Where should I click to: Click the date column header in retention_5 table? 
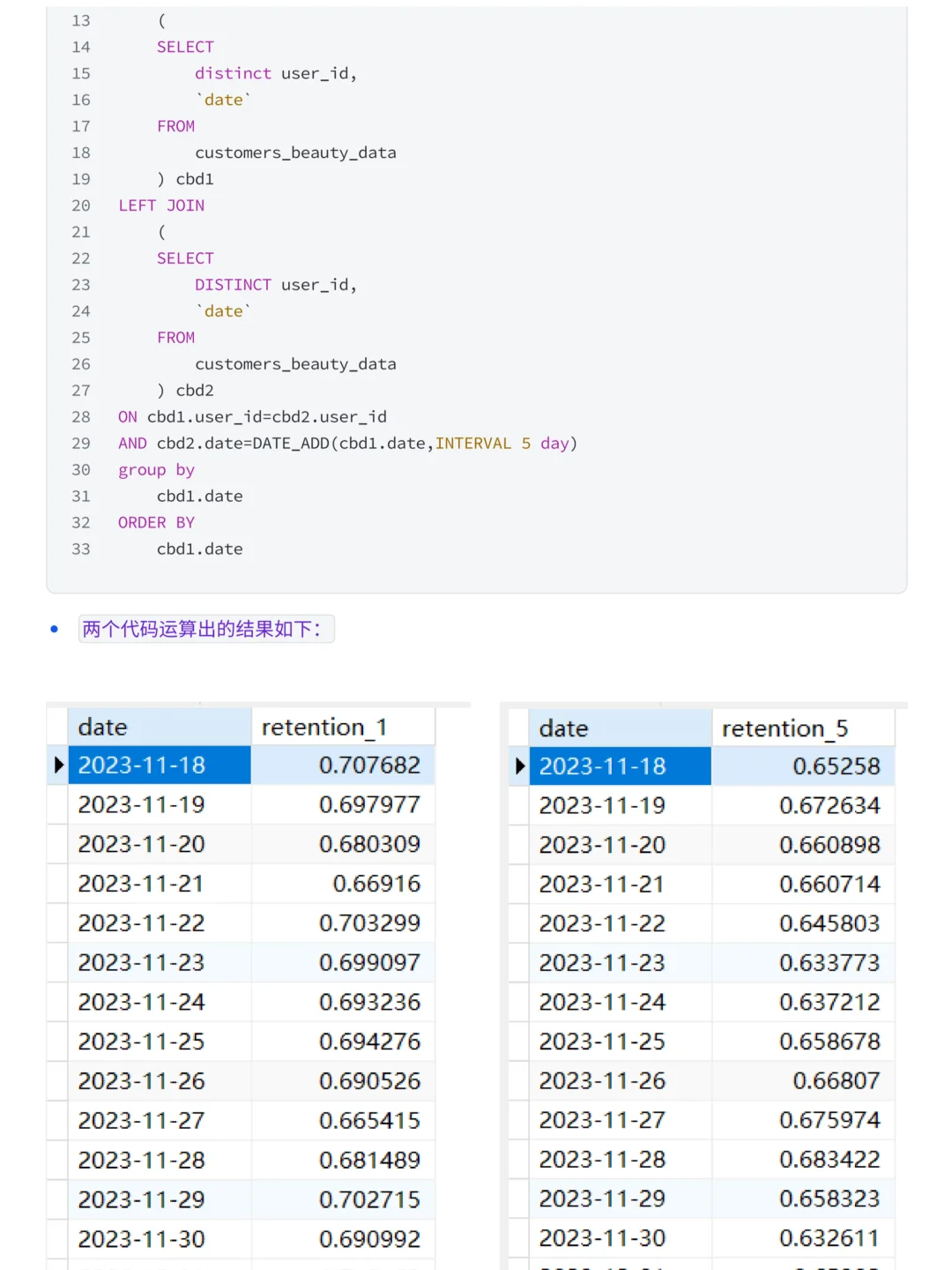tap(621, 728)
